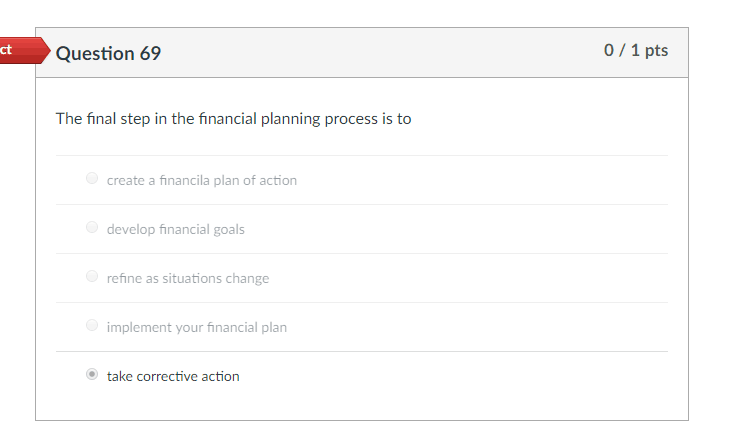This screenshot has height=436, width=734.
Task: Click the 'take corrective action' answer text
Action: pyautogui.click(x=173, y=376)
